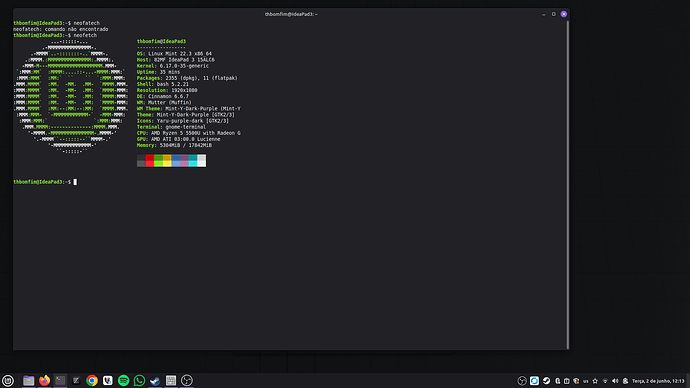Screen dimensions: 690x388
Task: Click the 'Uptime: 35 mins' line
Action: pos(158,72)
